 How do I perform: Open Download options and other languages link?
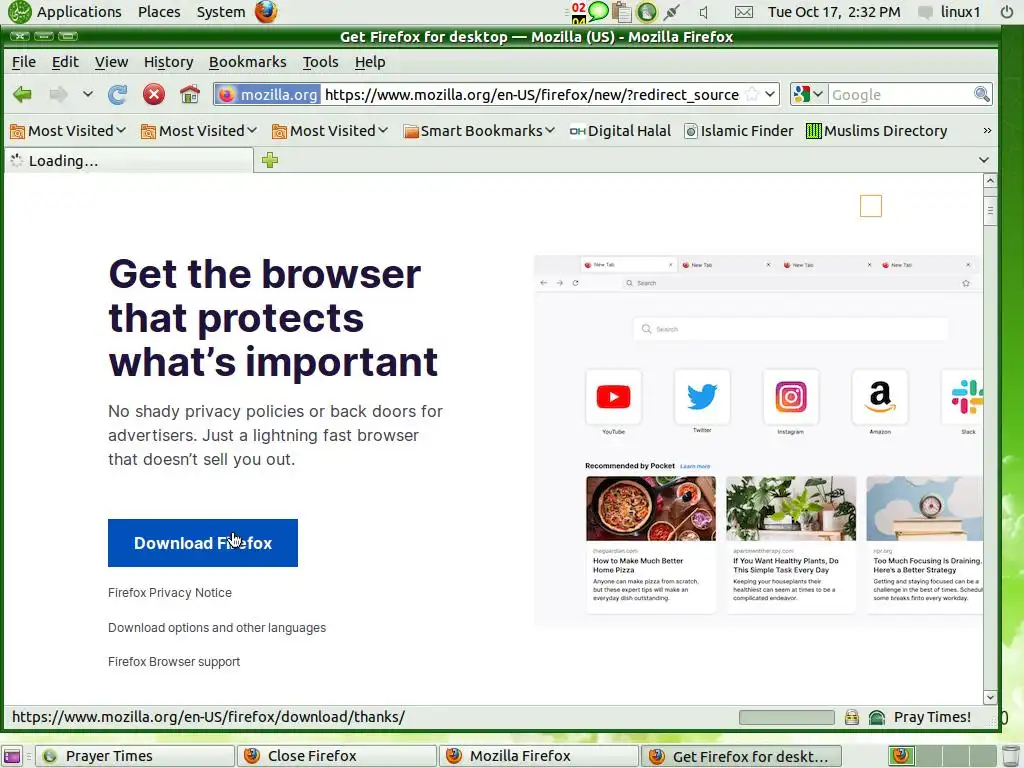pyautogui.click(x=217, y=628)
